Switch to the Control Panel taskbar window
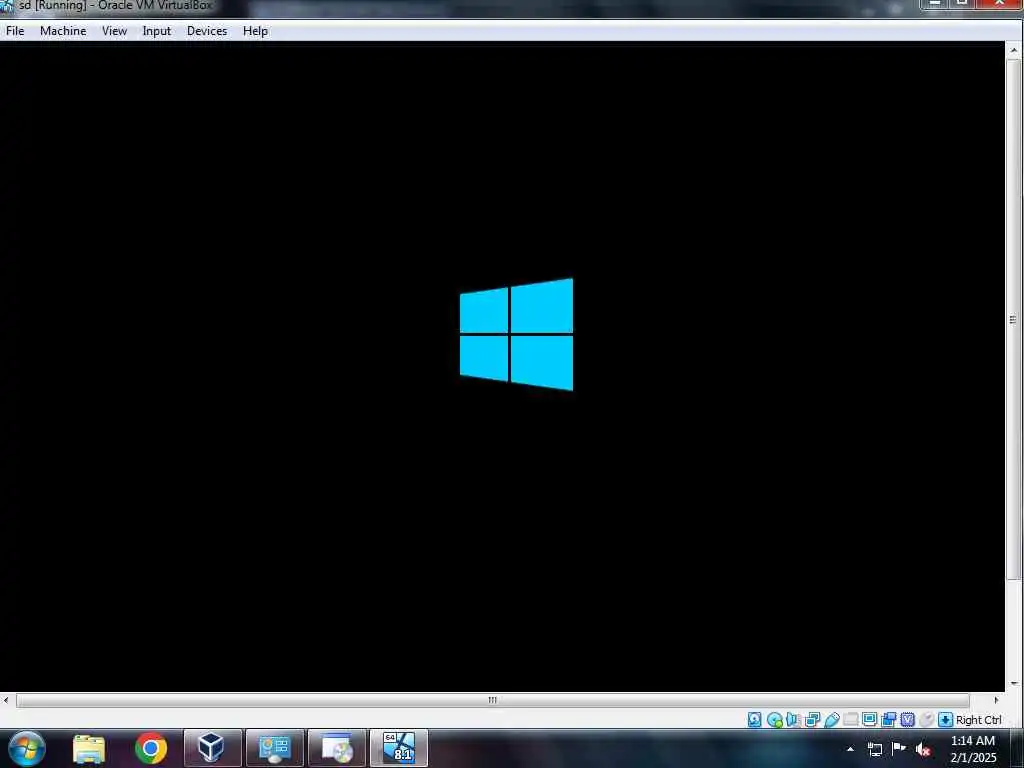Image resolution: width=1024 pixels, height=768 pixels. (x=274, y=748)
